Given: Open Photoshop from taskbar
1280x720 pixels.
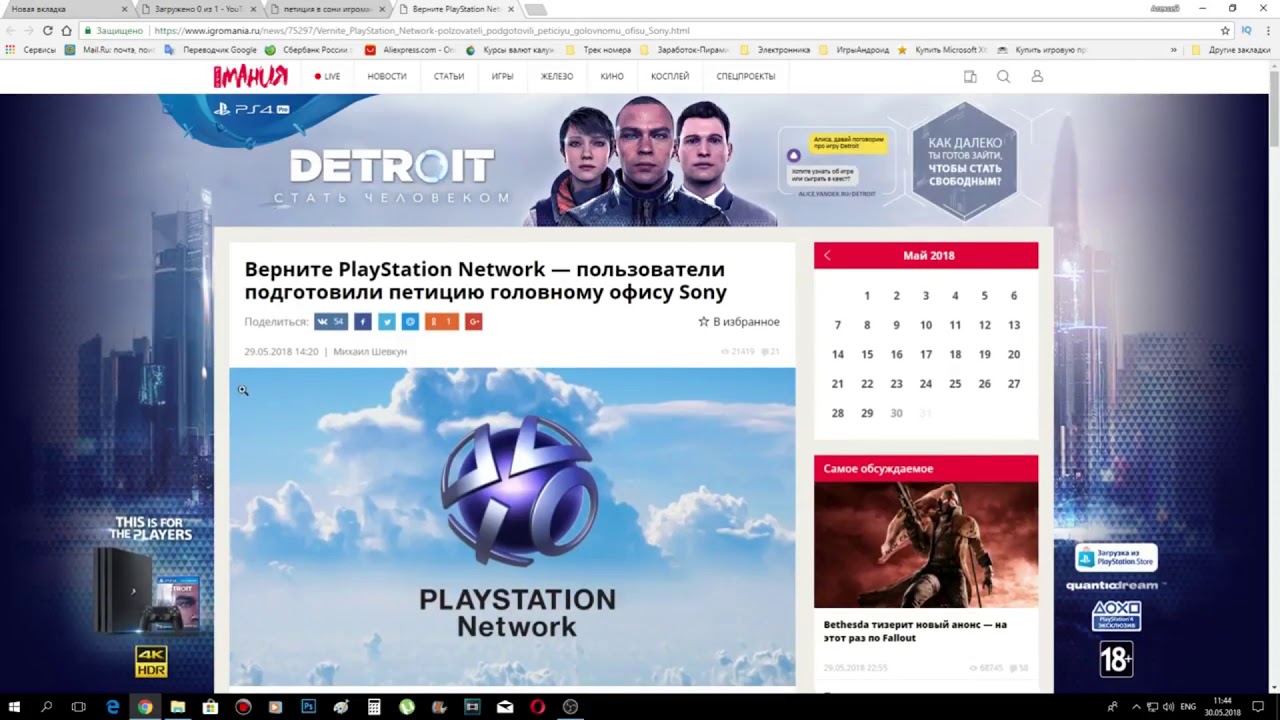Looking at the screenshot, I should (308, 707).
